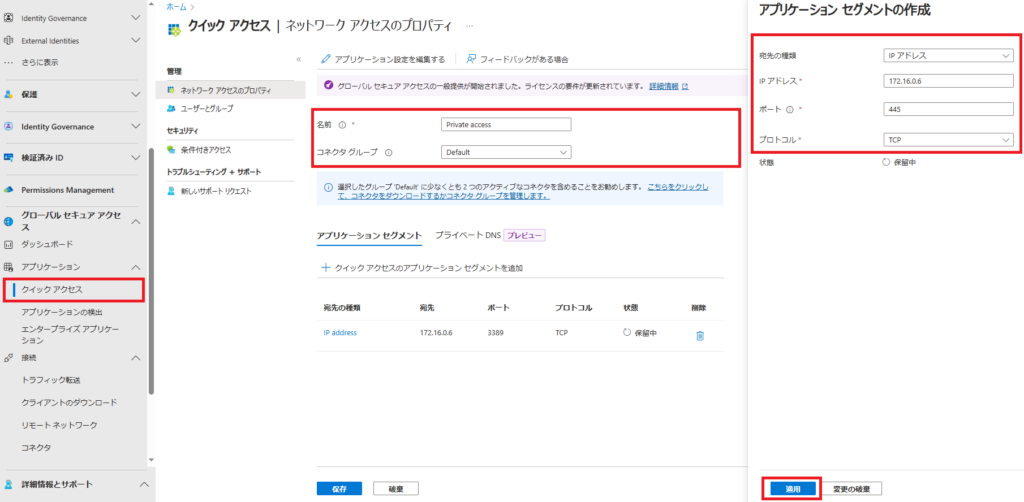Click the 3389 port cell
This screenshot has height=502, width=1024.
click(x=497, y=332)
